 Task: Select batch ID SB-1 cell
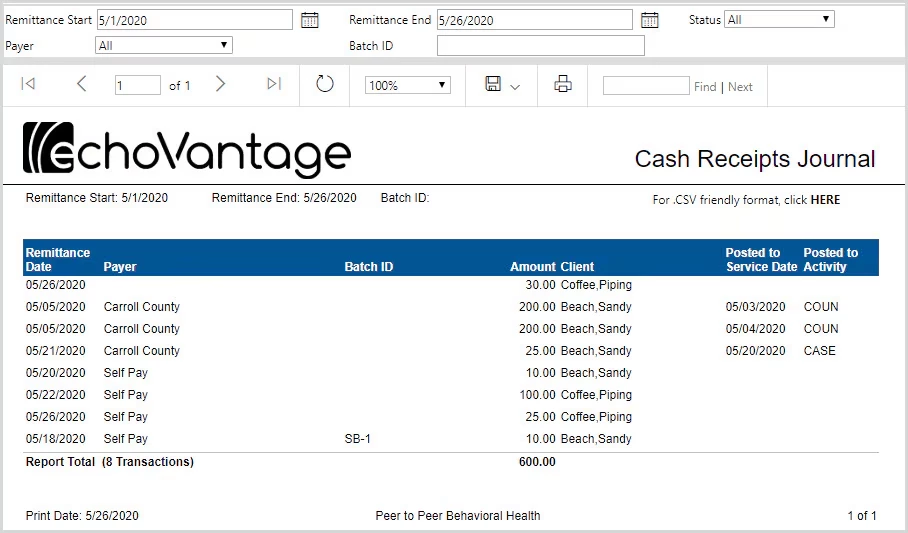[x=357, y=439]
